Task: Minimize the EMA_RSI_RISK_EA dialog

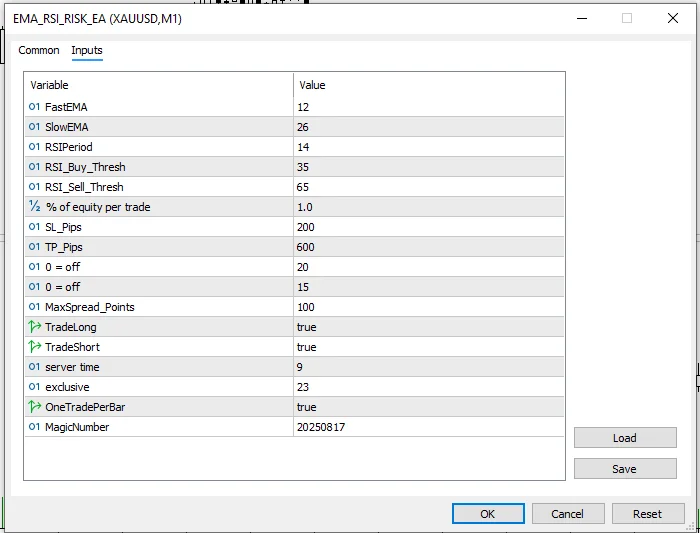Action: 582,18
